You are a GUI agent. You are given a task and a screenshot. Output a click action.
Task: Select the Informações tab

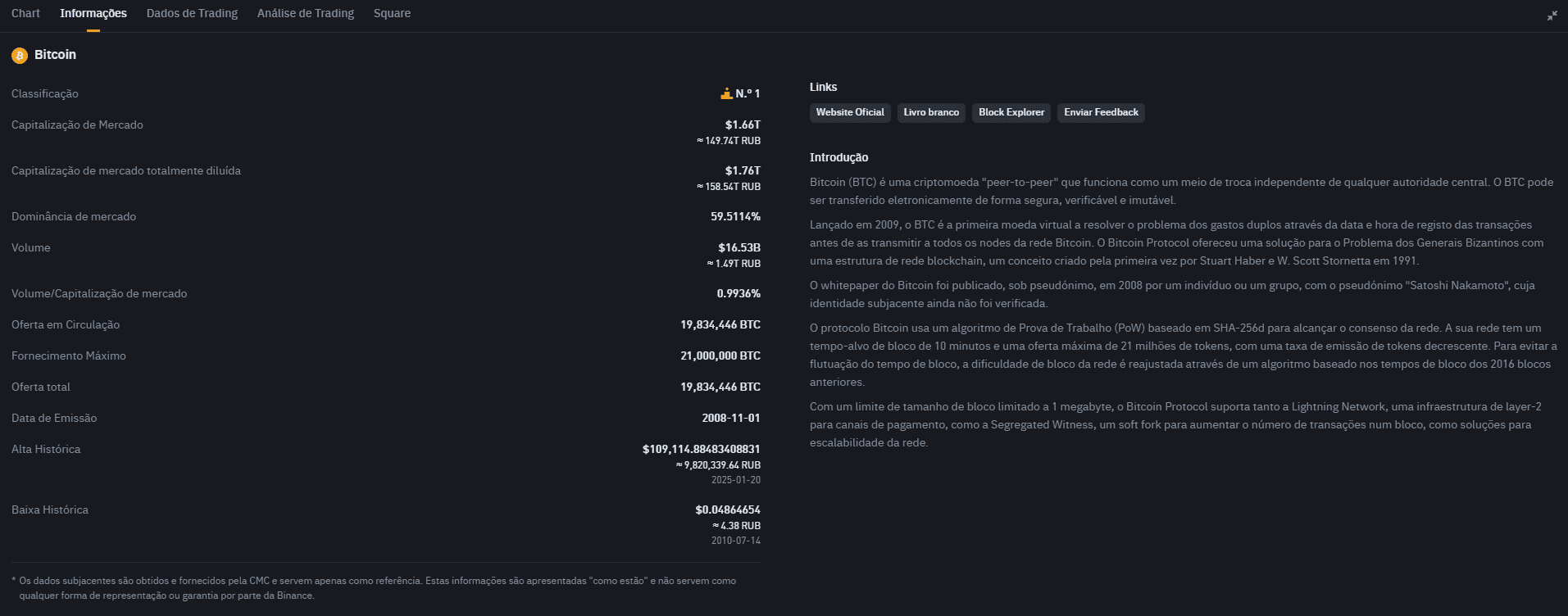point(93,13)
